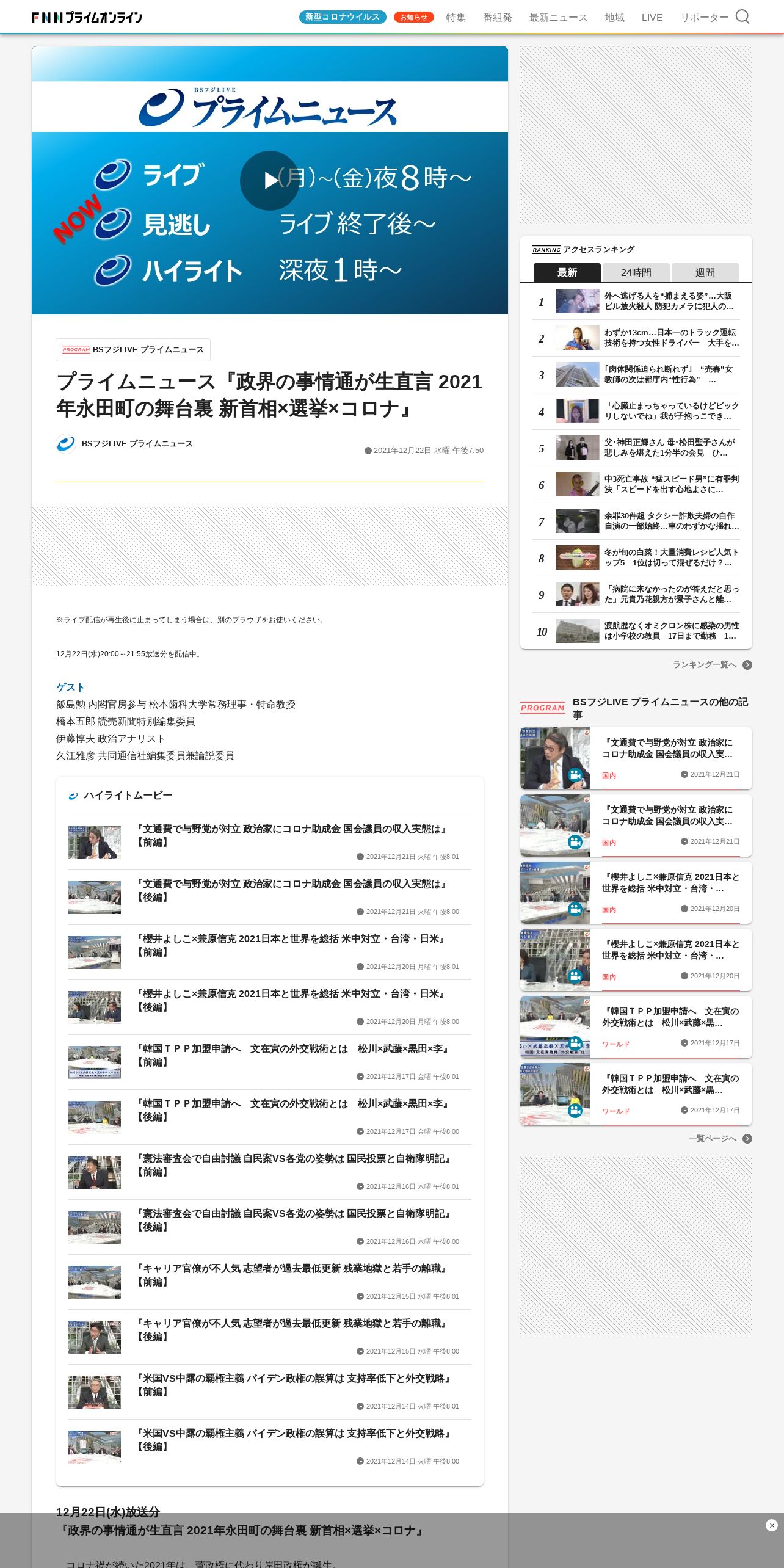Click the 一覧ページへ arrow icon

747,1139
